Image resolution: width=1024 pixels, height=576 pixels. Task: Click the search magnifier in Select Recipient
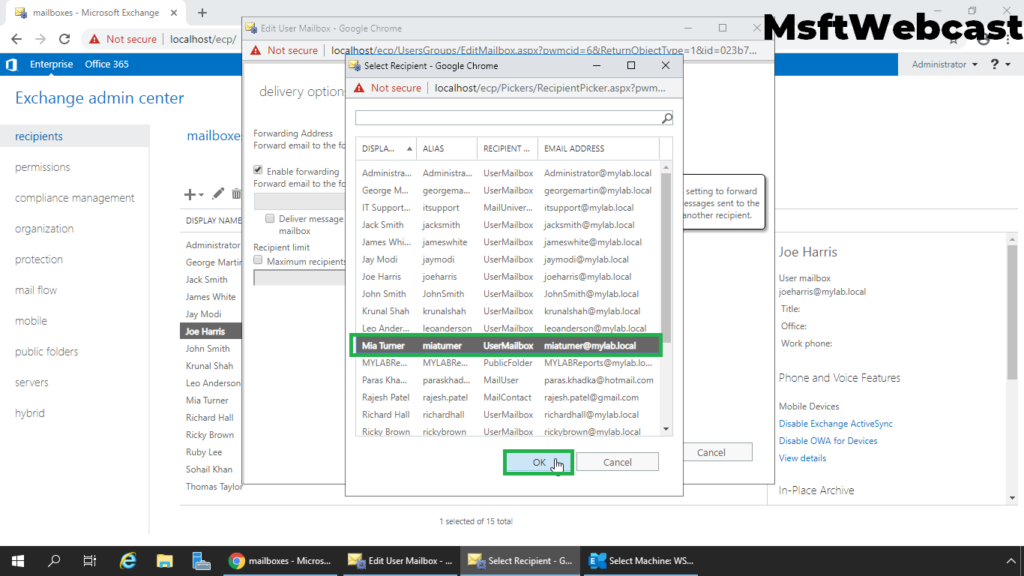[666, 118]
